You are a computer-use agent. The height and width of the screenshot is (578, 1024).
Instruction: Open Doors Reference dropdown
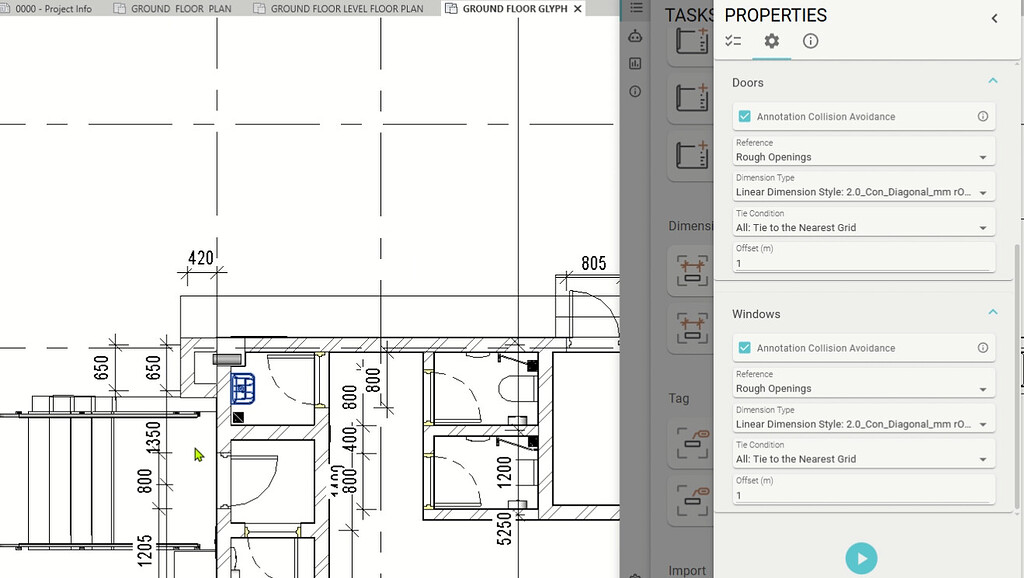pos(862,157)
